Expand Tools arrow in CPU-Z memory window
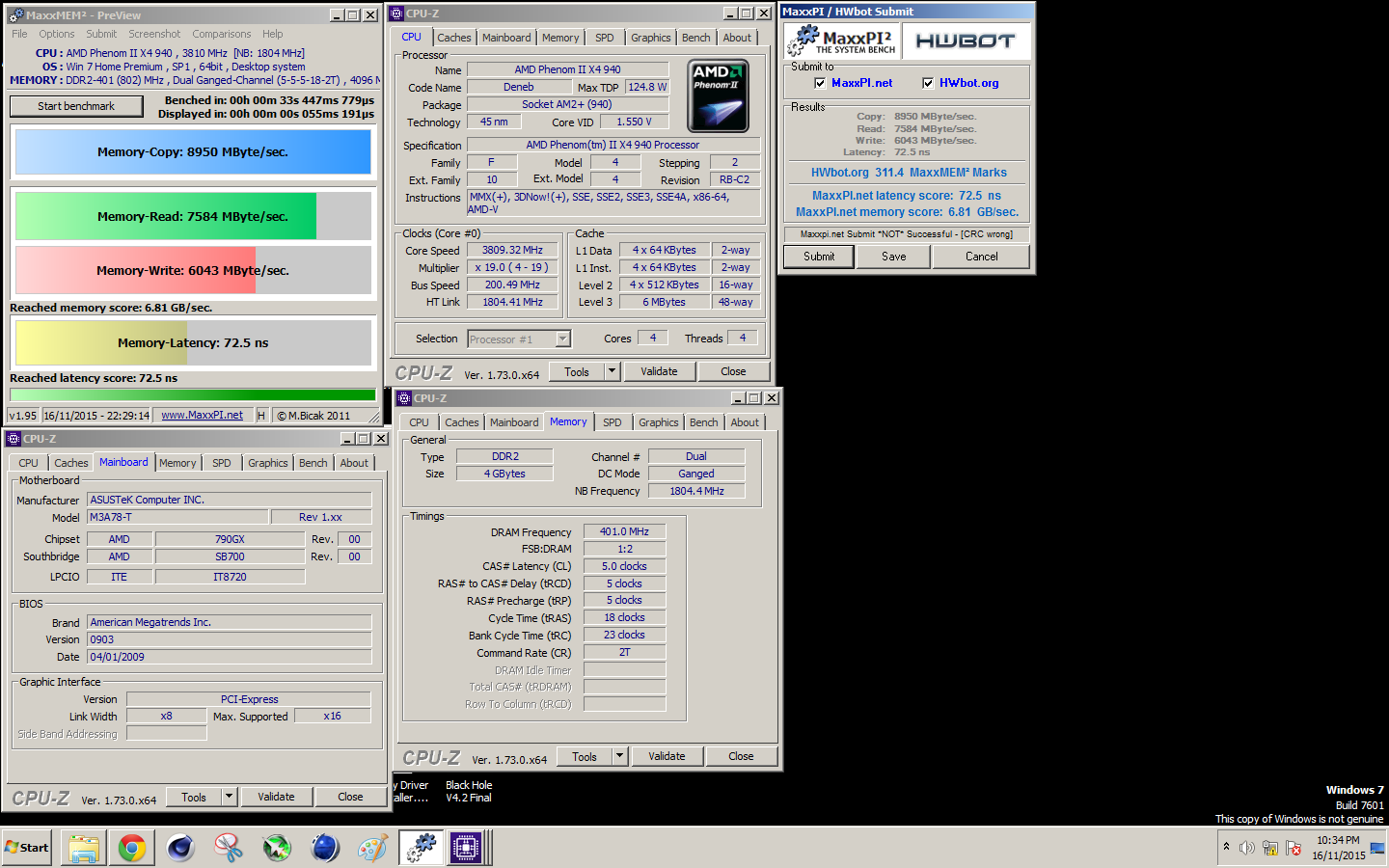This screenshot has height=868, width=1389. [x=619, y=756]
